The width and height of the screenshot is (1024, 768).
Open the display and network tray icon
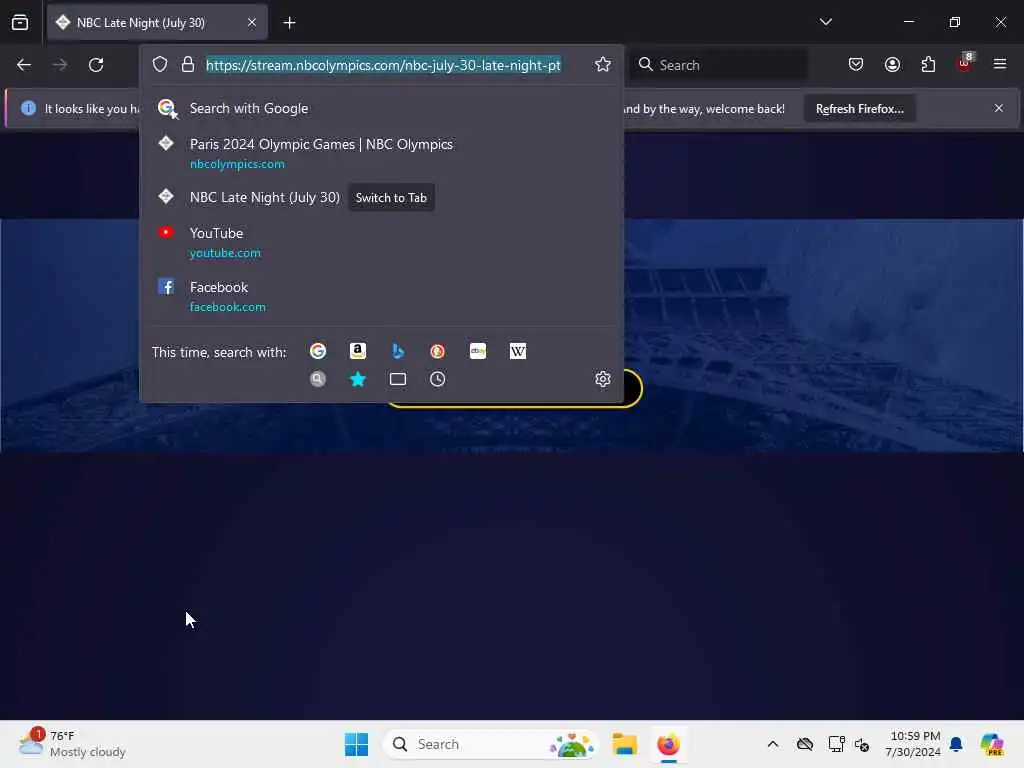[836, 744]
